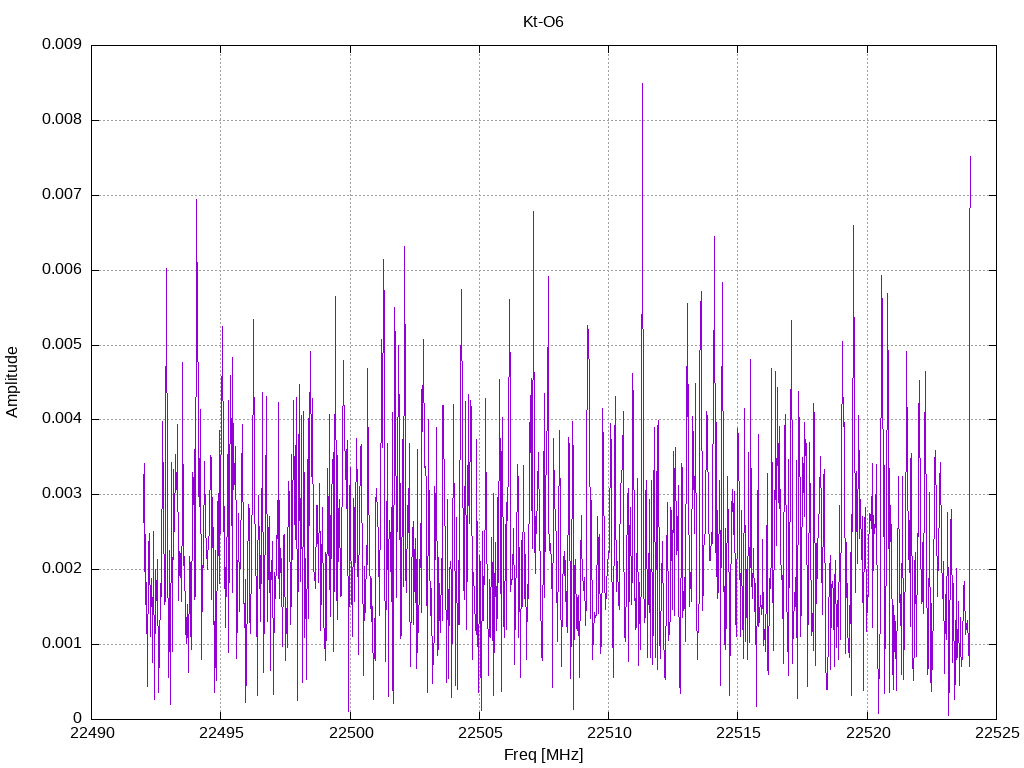Click x-axis tick label 22525
The image size is (1024, 768).
997,733
